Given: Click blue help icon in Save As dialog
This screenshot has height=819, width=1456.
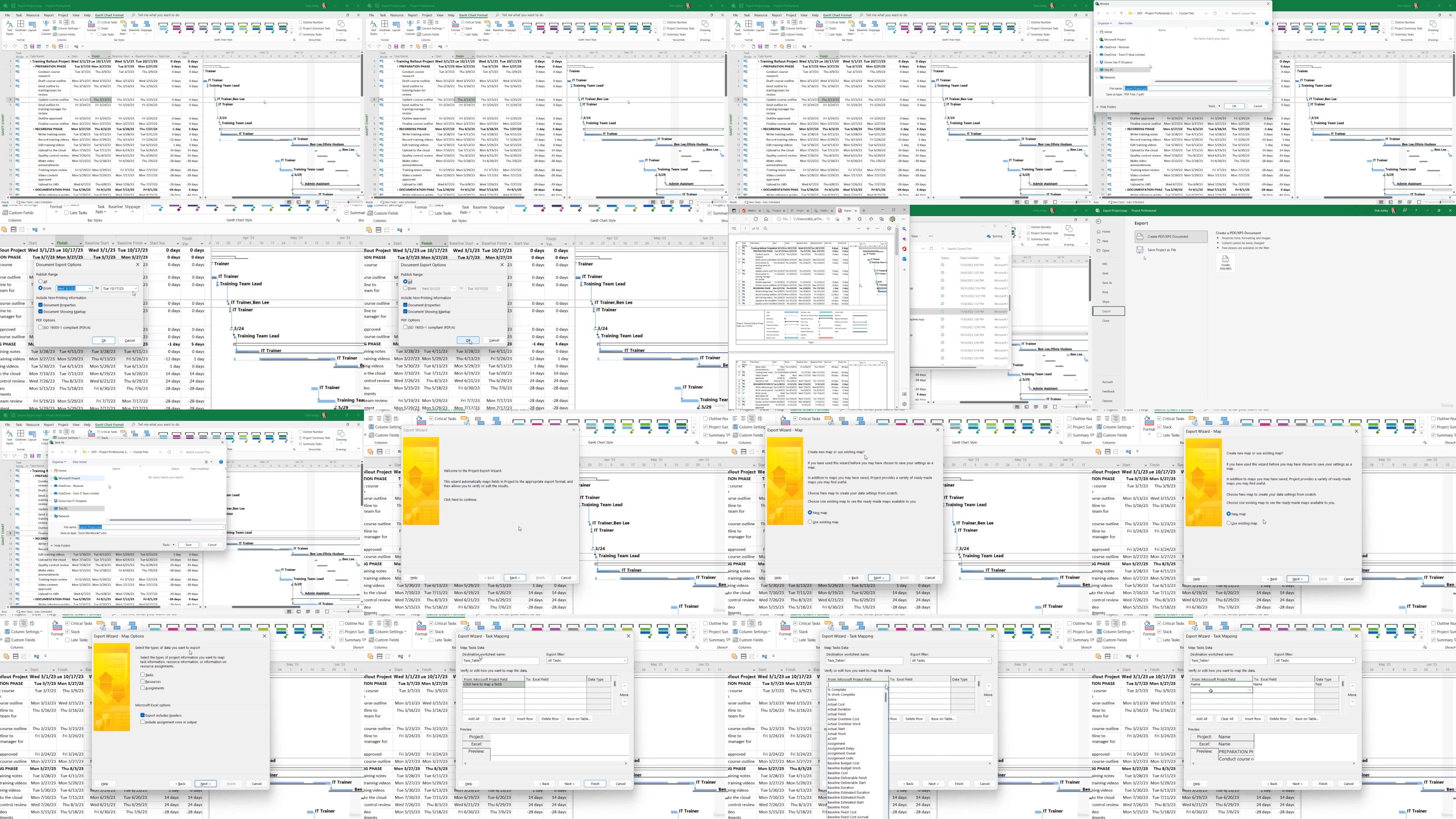Looking at the screenshot, I should coord(221,462).
